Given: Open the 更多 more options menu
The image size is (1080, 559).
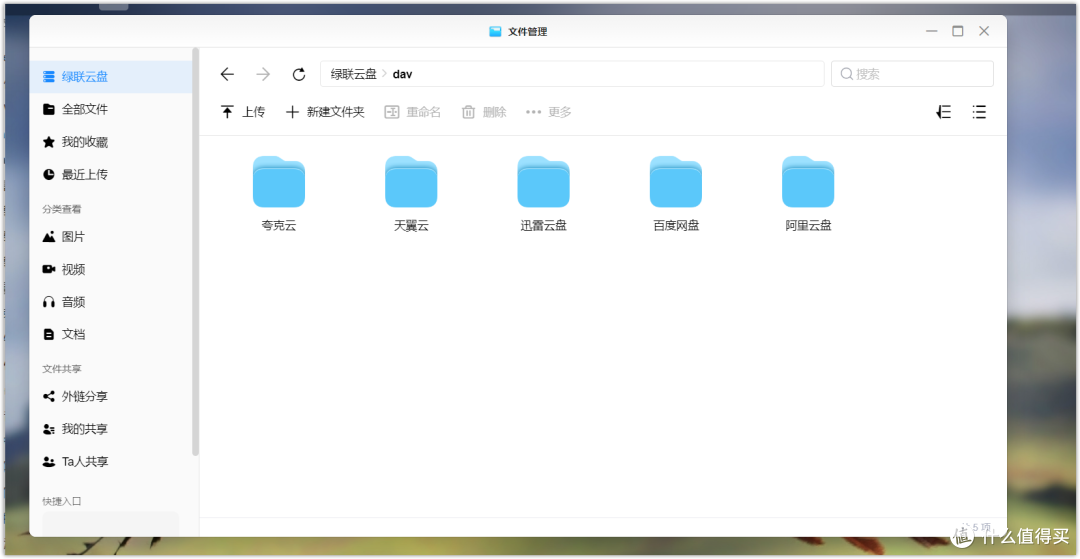Looking at the screenshot, I should tap(549, 112).
